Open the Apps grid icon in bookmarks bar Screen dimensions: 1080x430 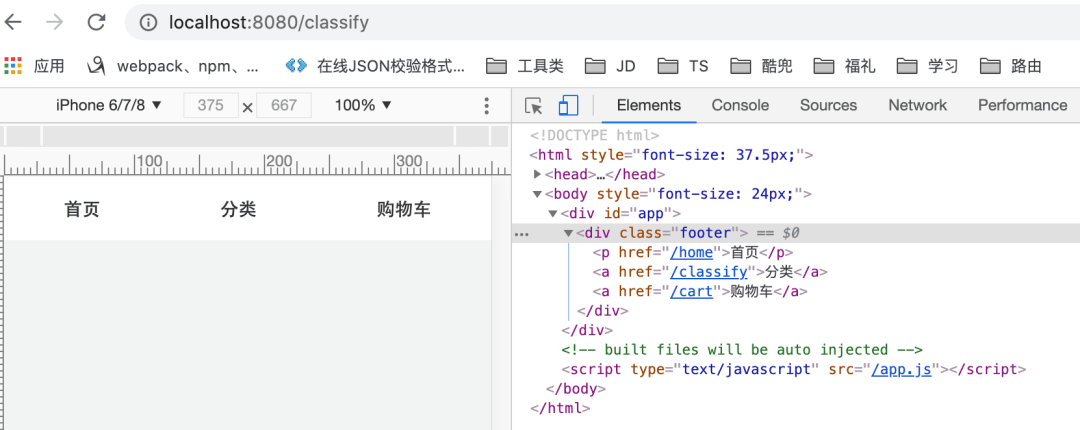coord(13,66)
